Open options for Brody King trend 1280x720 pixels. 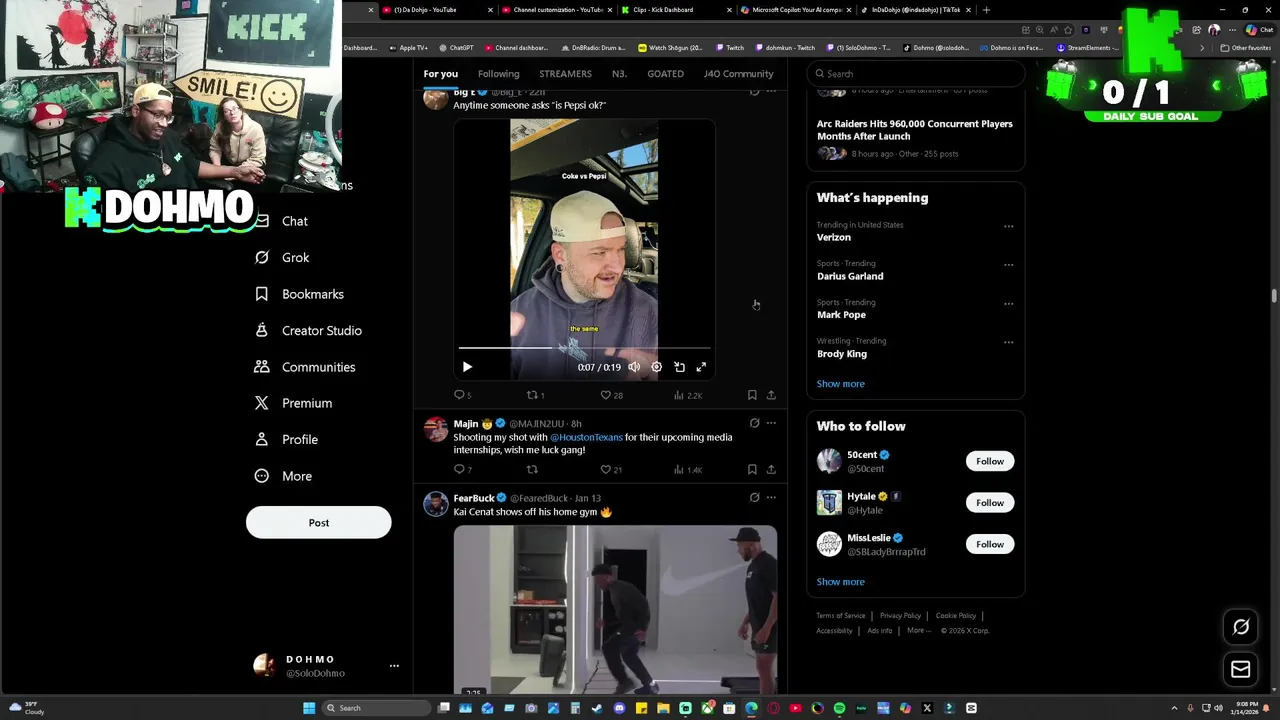(x=1008, y=342)
